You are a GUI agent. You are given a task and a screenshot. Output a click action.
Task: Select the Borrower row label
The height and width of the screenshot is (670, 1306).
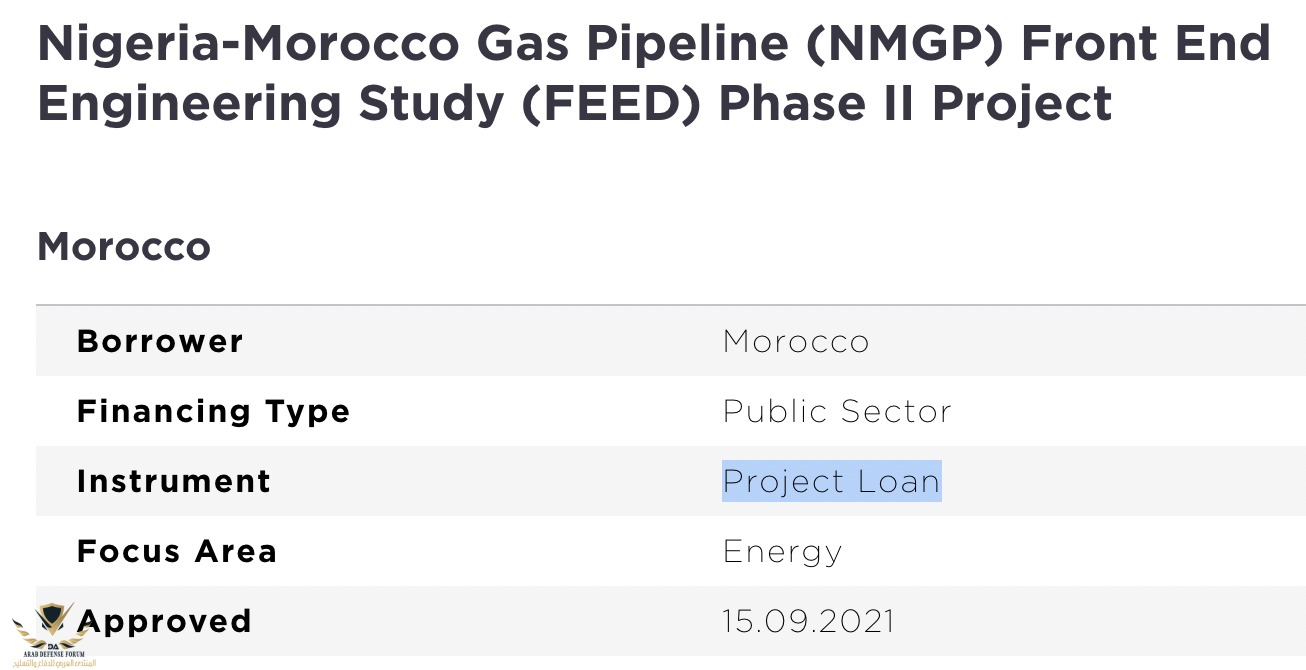click(x=160, y=341)
